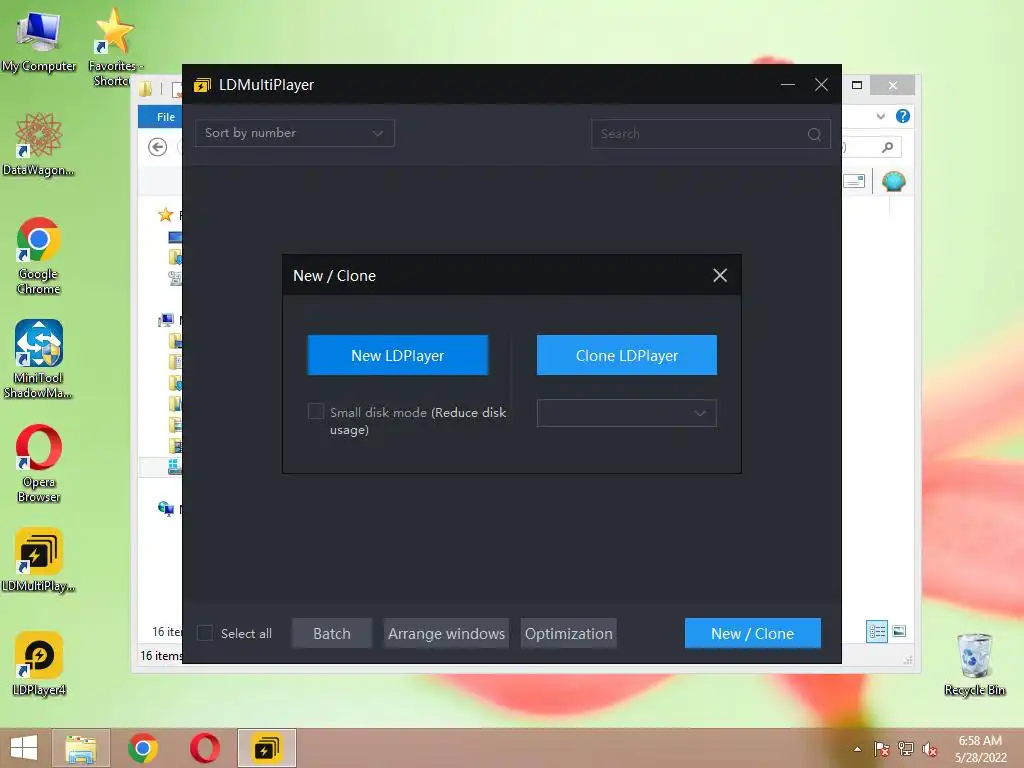Screen dimensions: 1024x768
Task: Close the New / Clone dialog
Action: (x=720, y=276)
